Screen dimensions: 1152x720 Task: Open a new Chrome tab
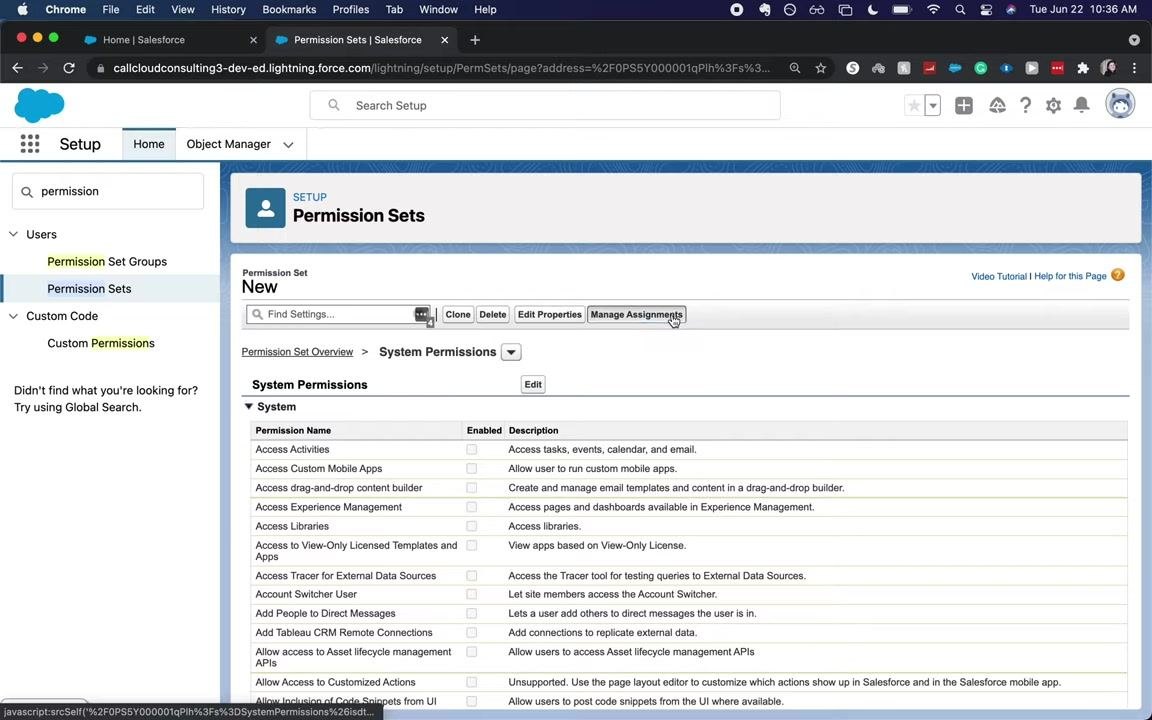coord(475,40)
